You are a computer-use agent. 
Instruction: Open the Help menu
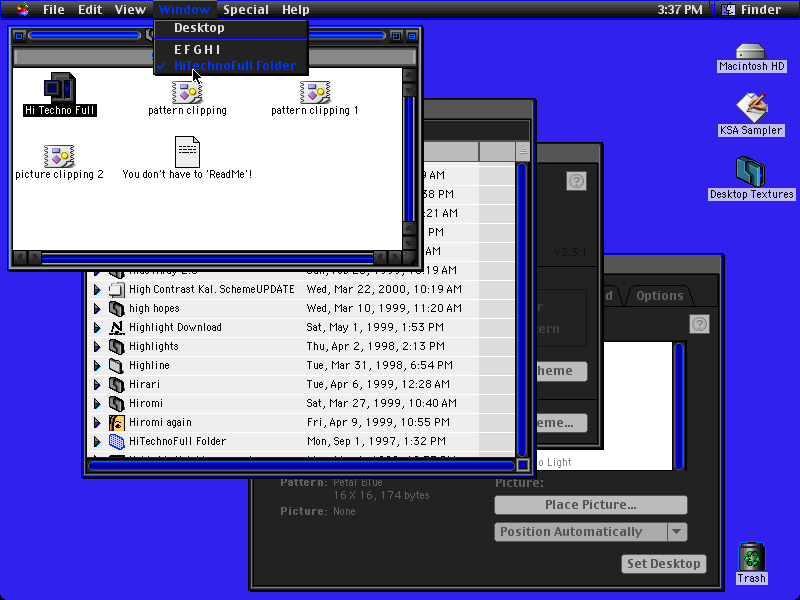pyautogui.click(x=296, y=10)
